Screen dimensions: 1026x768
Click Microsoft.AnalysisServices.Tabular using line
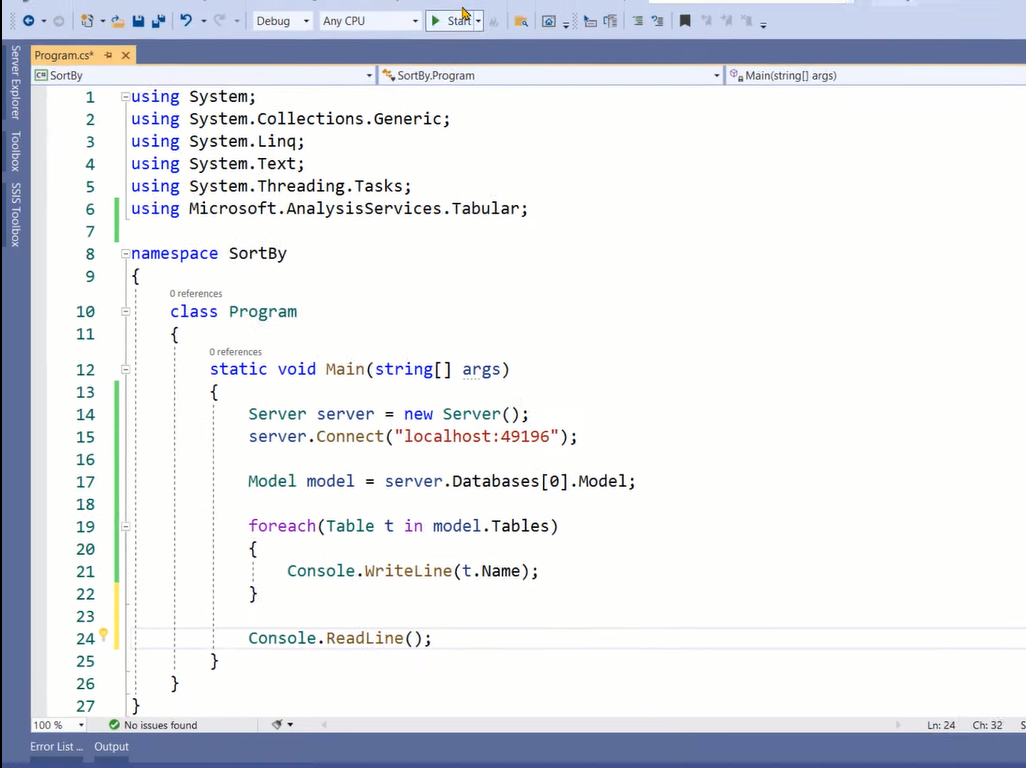[329, 209]
